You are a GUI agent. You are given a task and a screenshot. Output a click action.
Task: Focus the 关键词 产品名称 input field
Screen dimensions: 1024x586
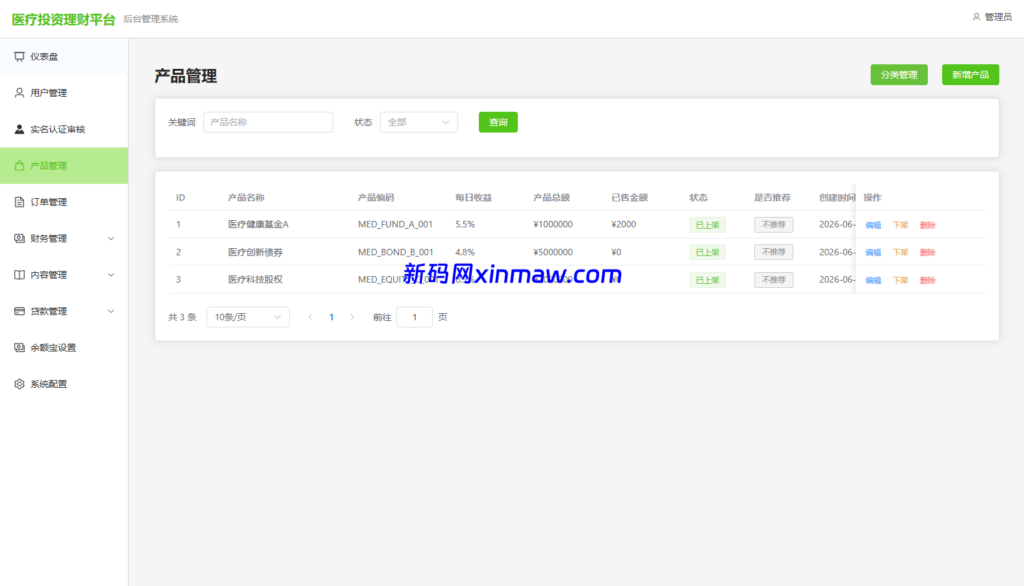click(x=268, y=122)
